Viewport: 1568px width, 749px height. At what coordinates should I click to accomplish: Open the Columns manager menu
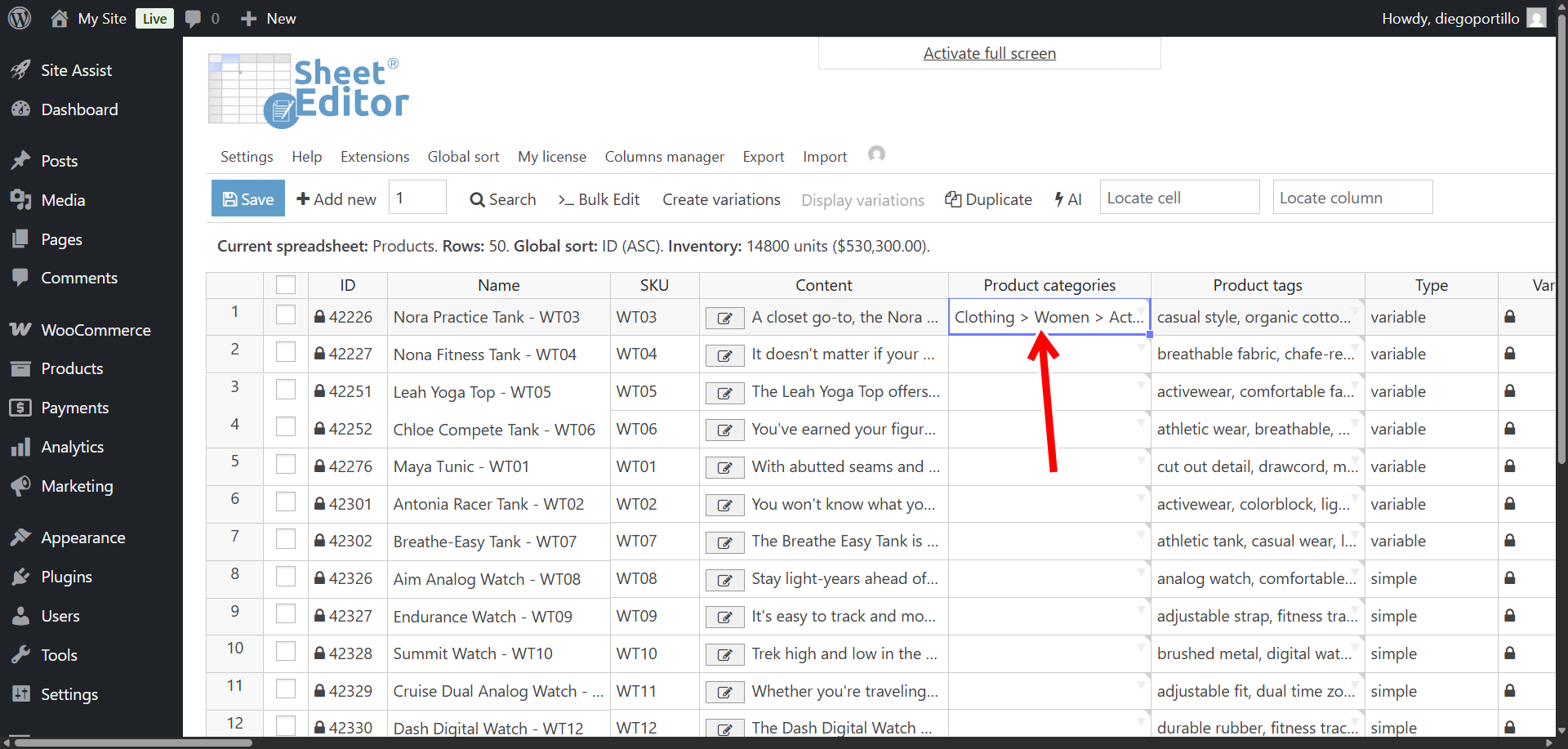coord(664,157)
